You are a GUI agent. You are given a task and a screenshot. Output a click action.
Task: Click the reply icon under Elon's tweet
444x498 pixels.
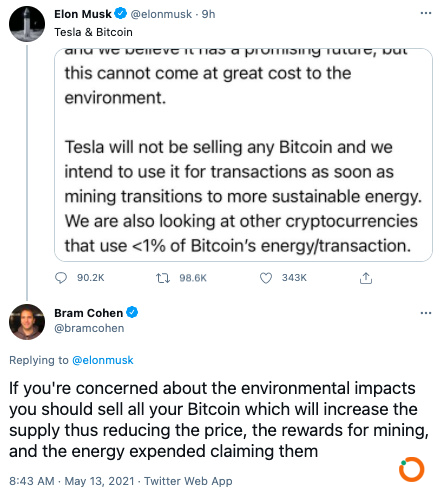point(61,278)
